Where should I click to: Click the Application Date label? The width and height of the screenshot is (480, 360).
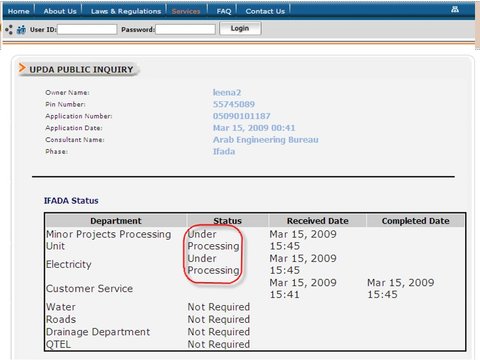[x=74, y=128]
